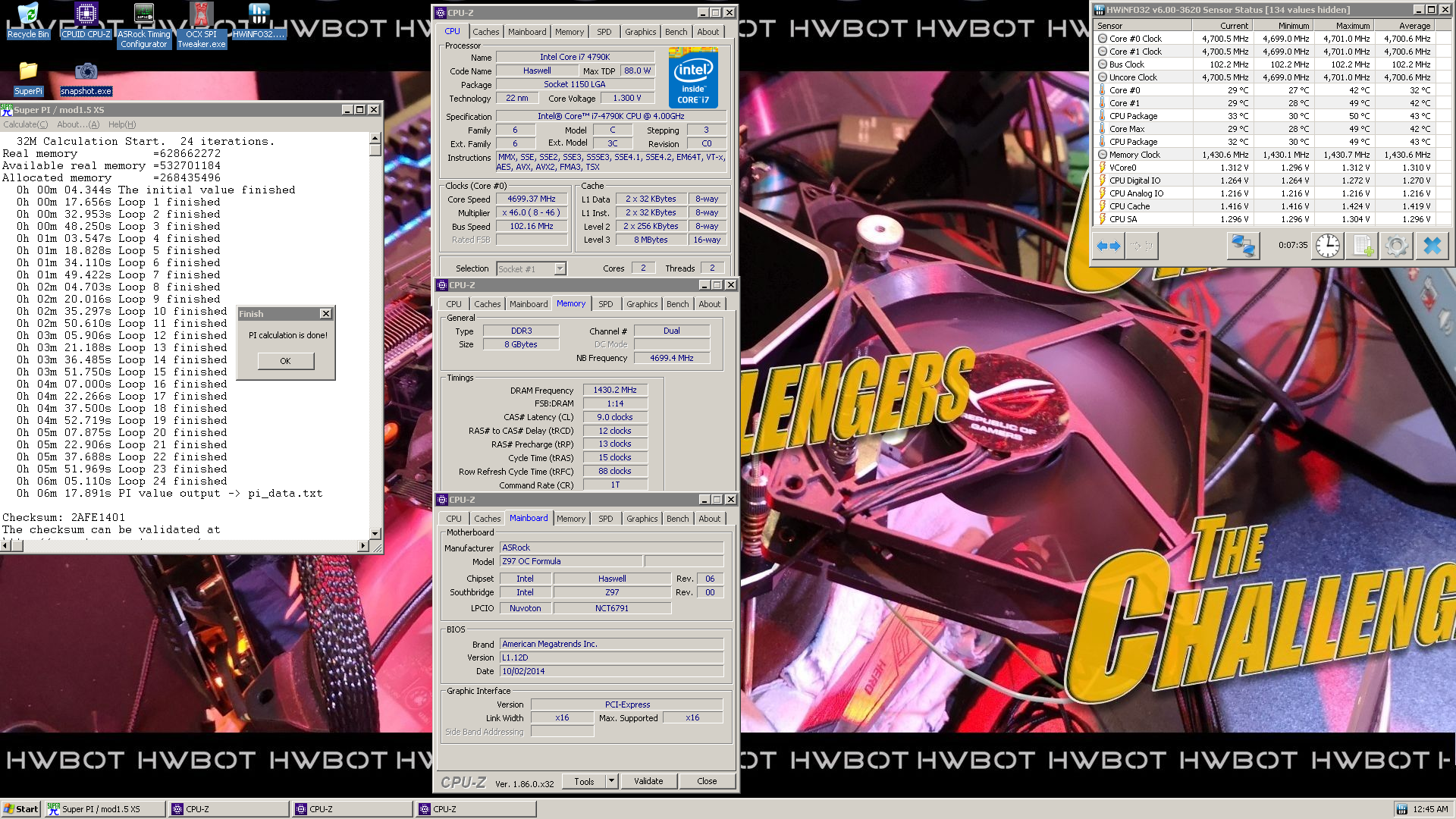Open the SuperPi folder icon
Viewport: 1456px width, 819px height.
click(x=28, y=79)
